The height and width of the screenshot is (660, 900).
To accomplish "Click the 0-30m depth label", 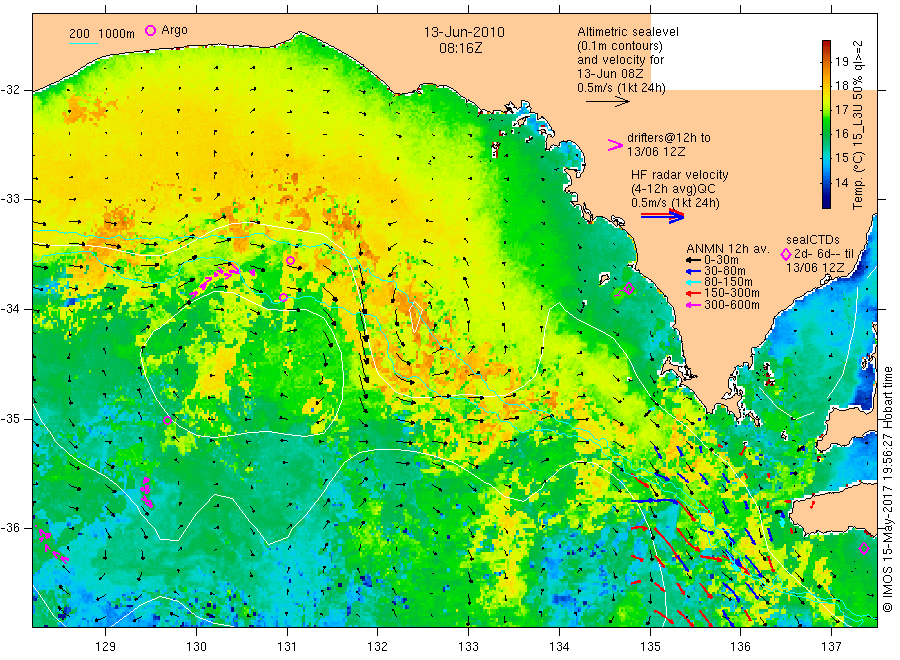I will [x=721, y=260].
